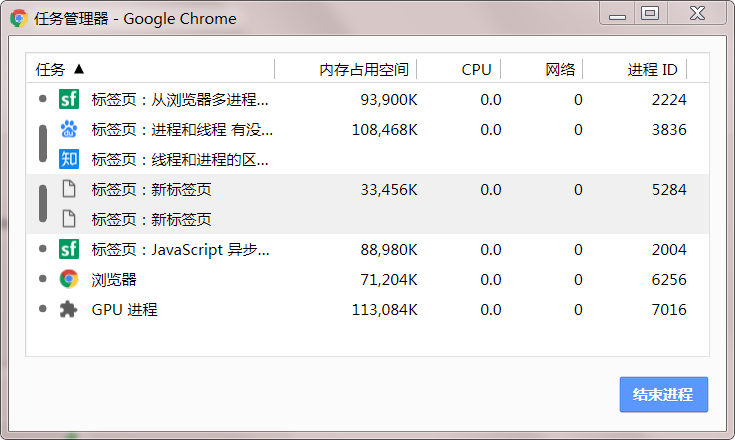This screenshot has width=735, height=440.
Task: Click the Chrome logo in the title bar
Action: [18, 18]
